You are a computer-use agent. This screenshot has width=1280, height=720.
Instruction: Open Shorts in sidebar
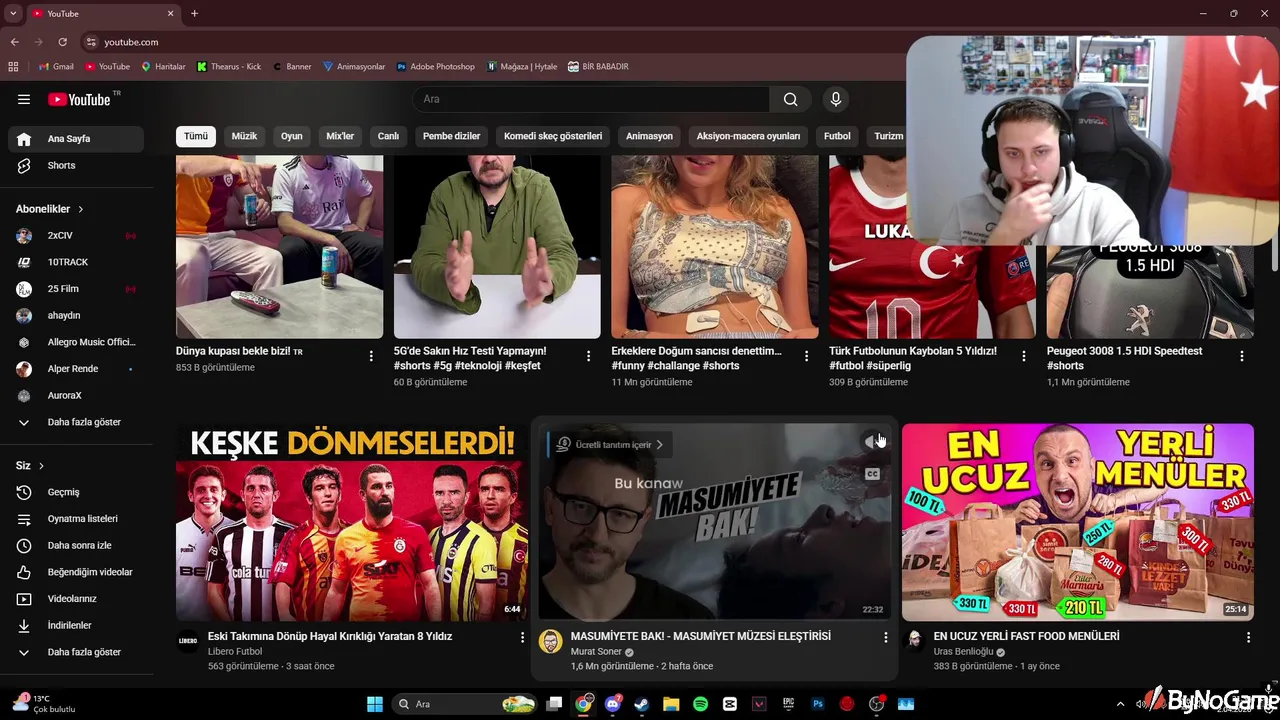tap(76, 165)
